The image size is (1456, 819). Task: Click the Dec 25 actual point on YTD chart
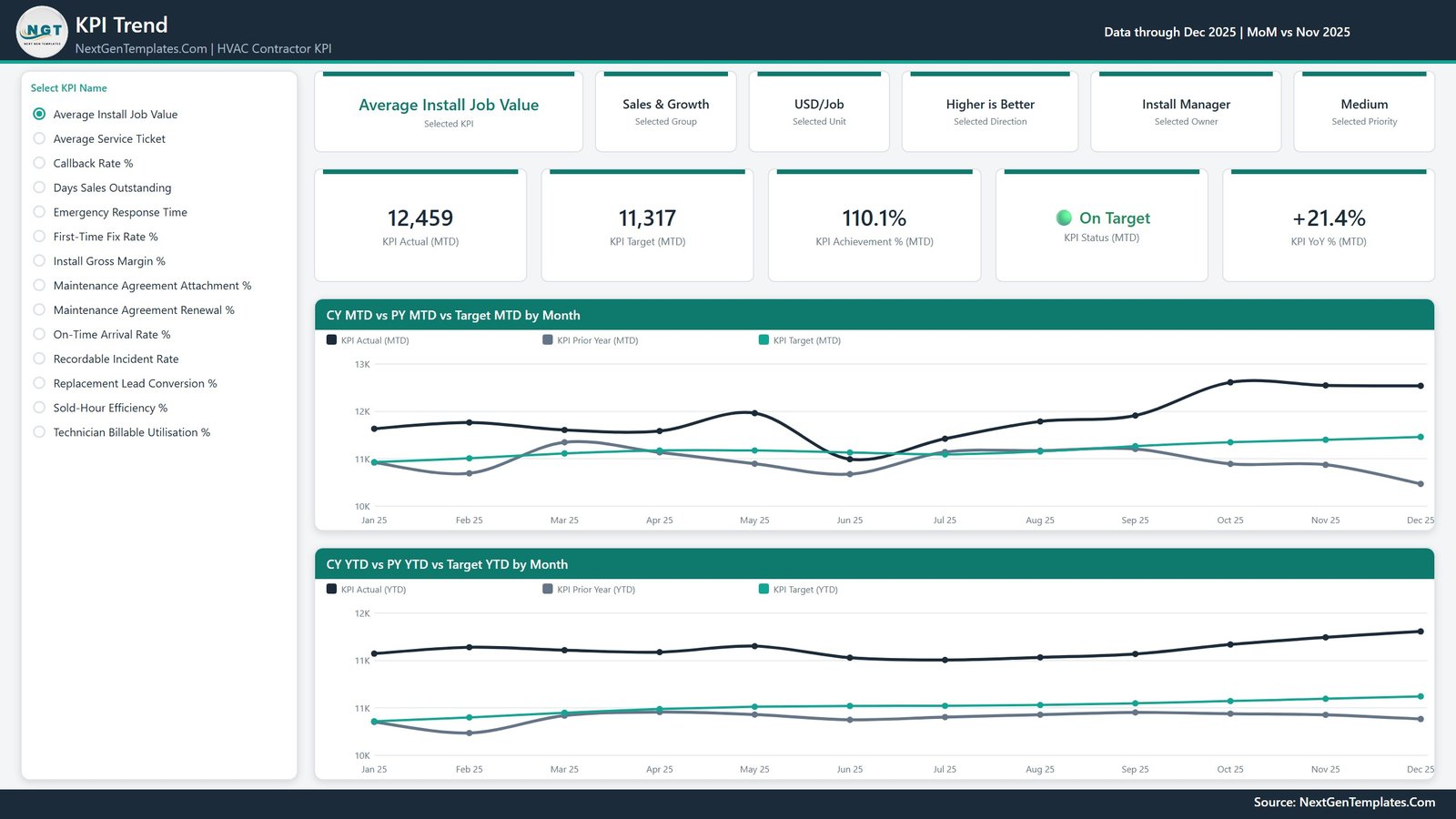[x=1421, y=632]
